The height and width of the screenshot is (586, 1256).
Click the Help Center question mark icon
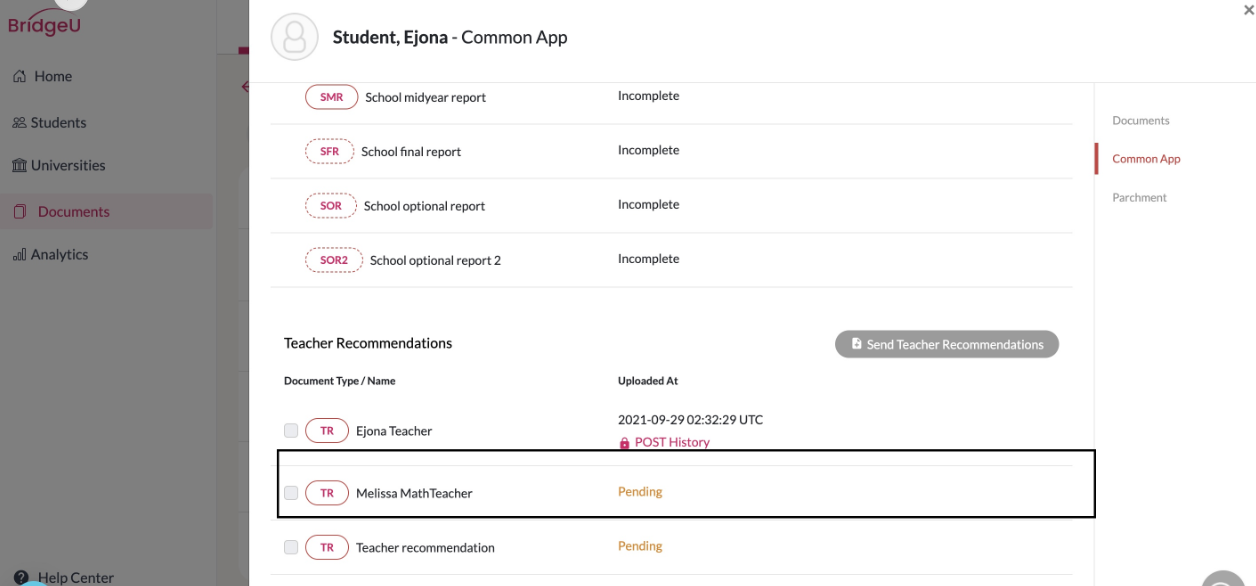pos(21,578)
